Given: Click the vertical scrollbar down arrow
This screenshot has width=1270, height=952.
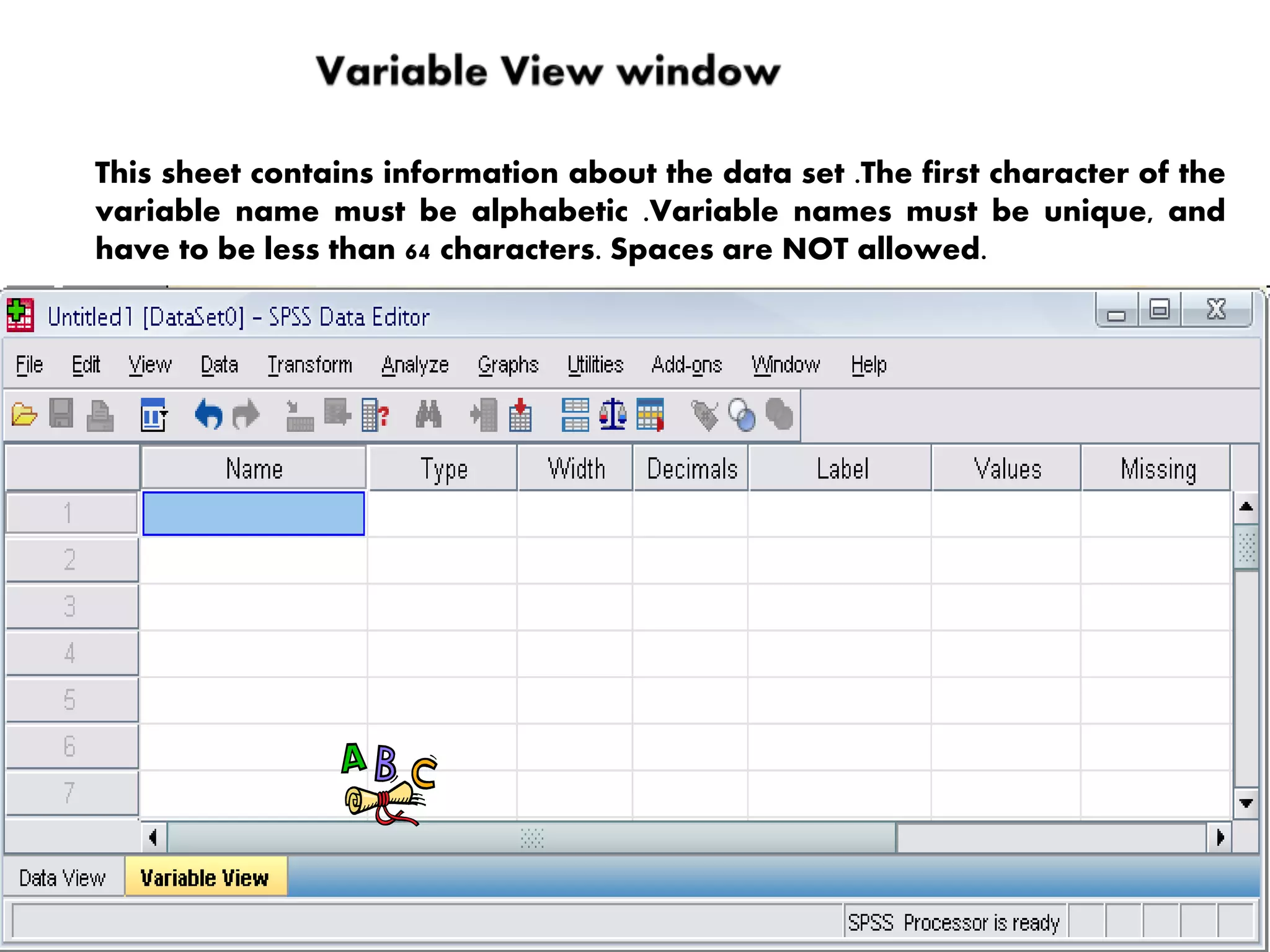Looking at the screenshot, I should click(1246, 803).
